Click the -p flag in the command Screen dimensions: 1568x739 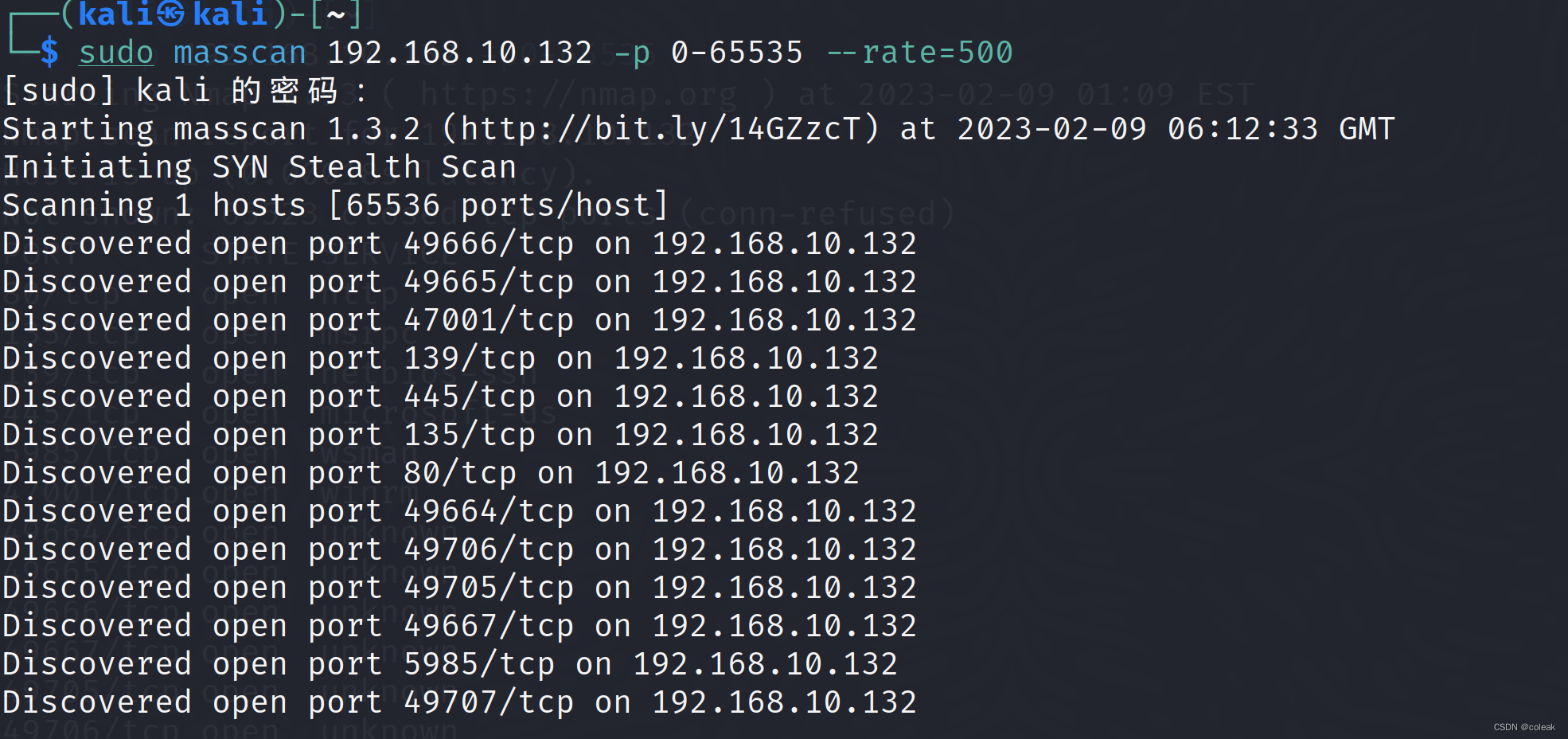(632, 53)
